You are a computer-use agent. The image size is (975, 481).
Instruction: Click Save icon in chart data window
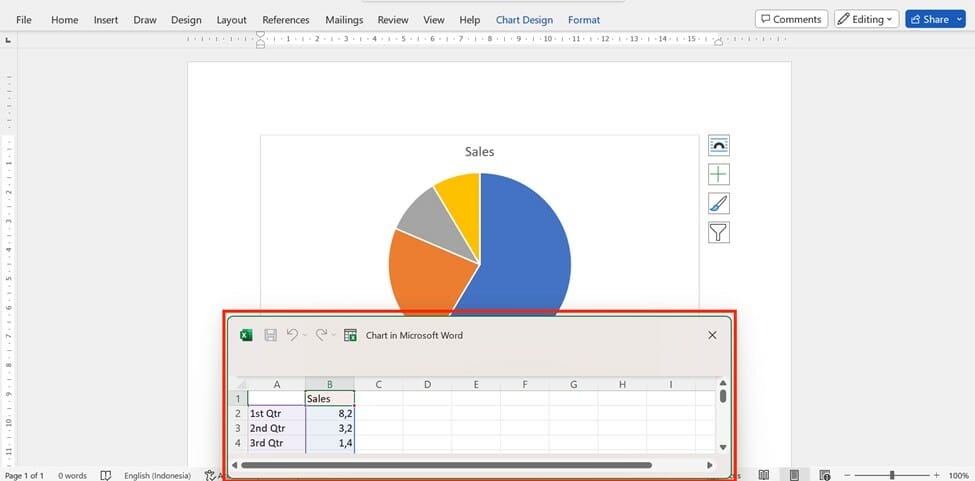pos(270,335)
